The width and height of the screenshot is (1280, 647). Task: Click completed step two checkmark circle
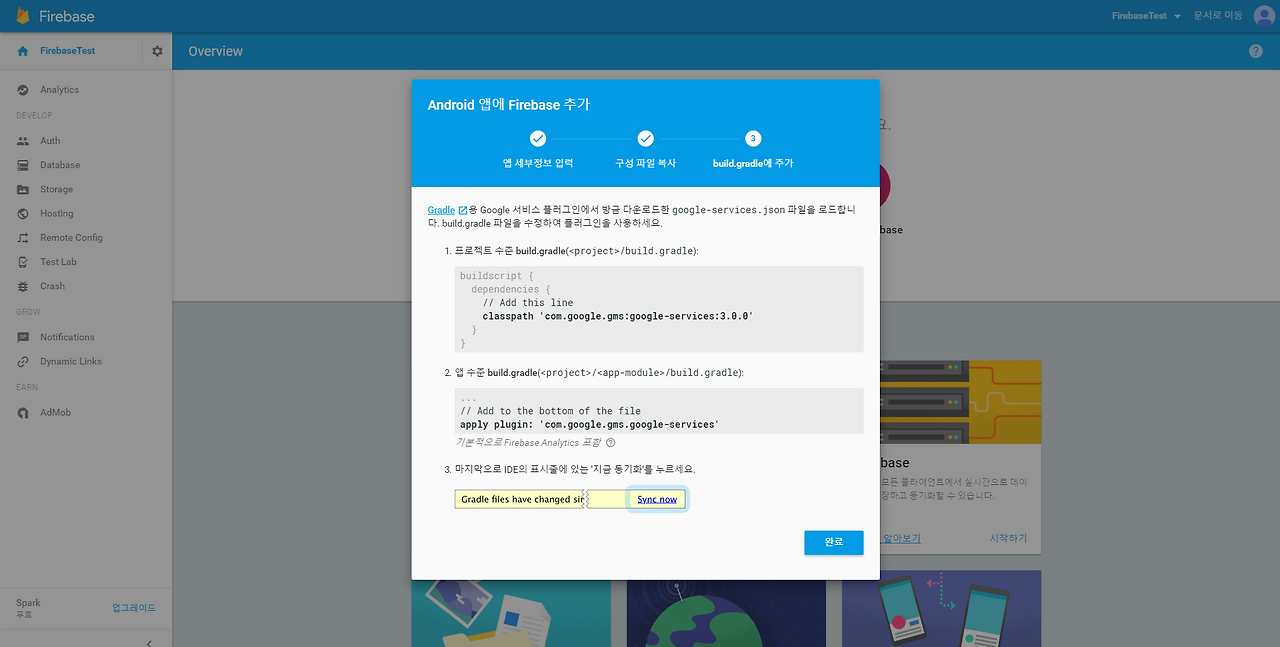tap(645, 138)
